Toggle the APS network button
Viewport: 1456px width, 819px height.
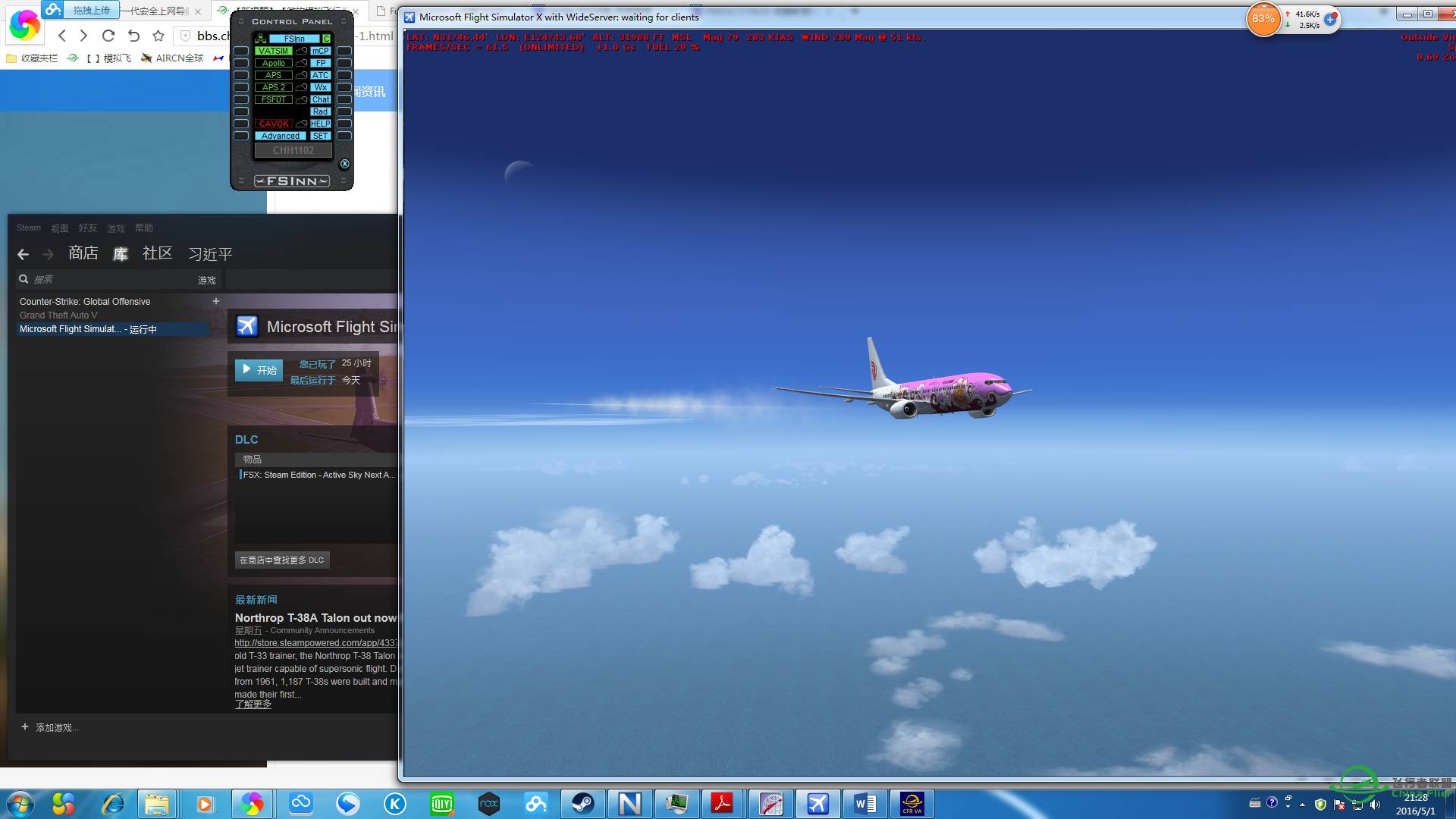(273, 75)
